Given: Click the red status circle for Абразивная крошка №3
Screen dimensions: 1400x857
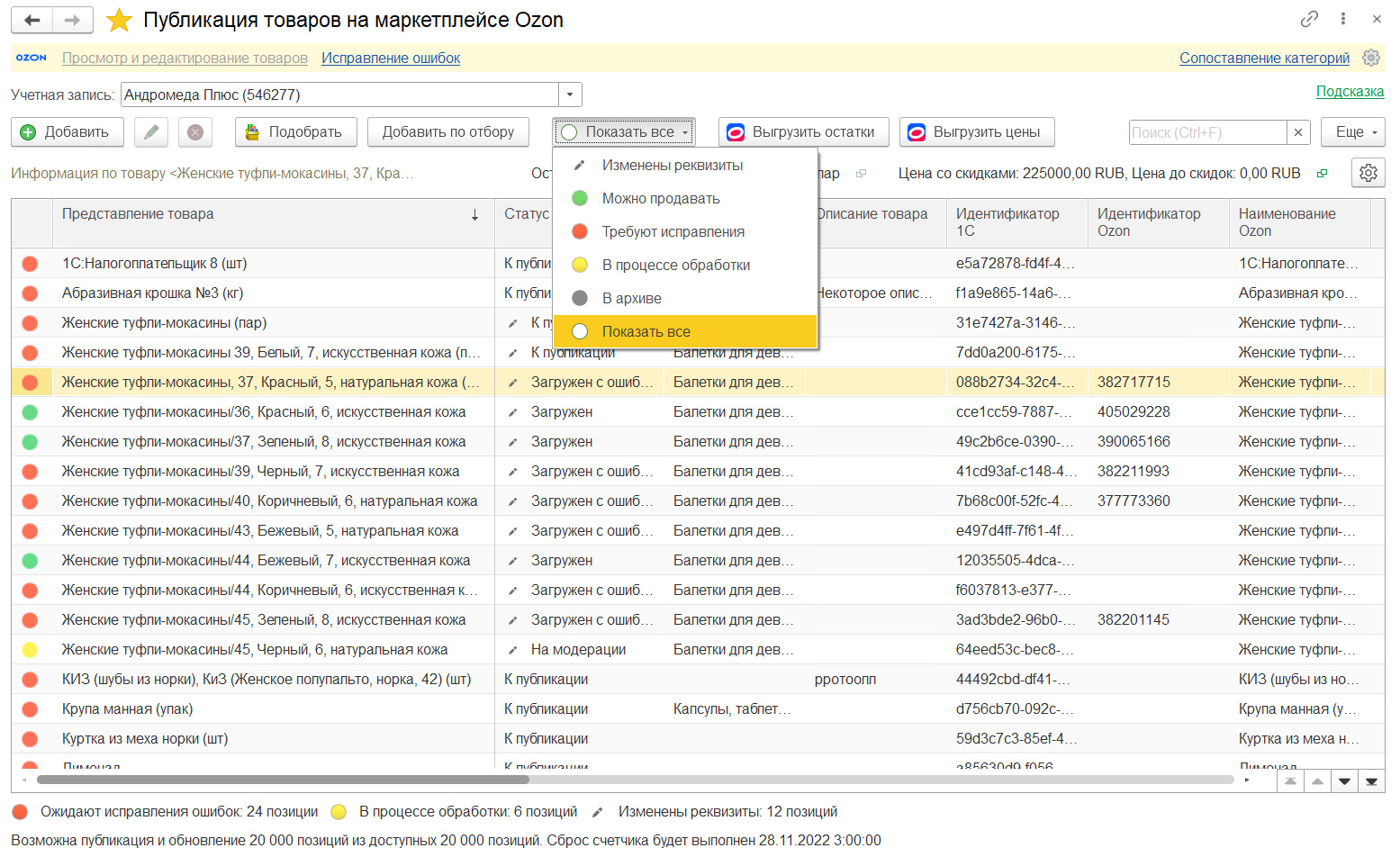Looking at the screenshot, I should point(30,293).
